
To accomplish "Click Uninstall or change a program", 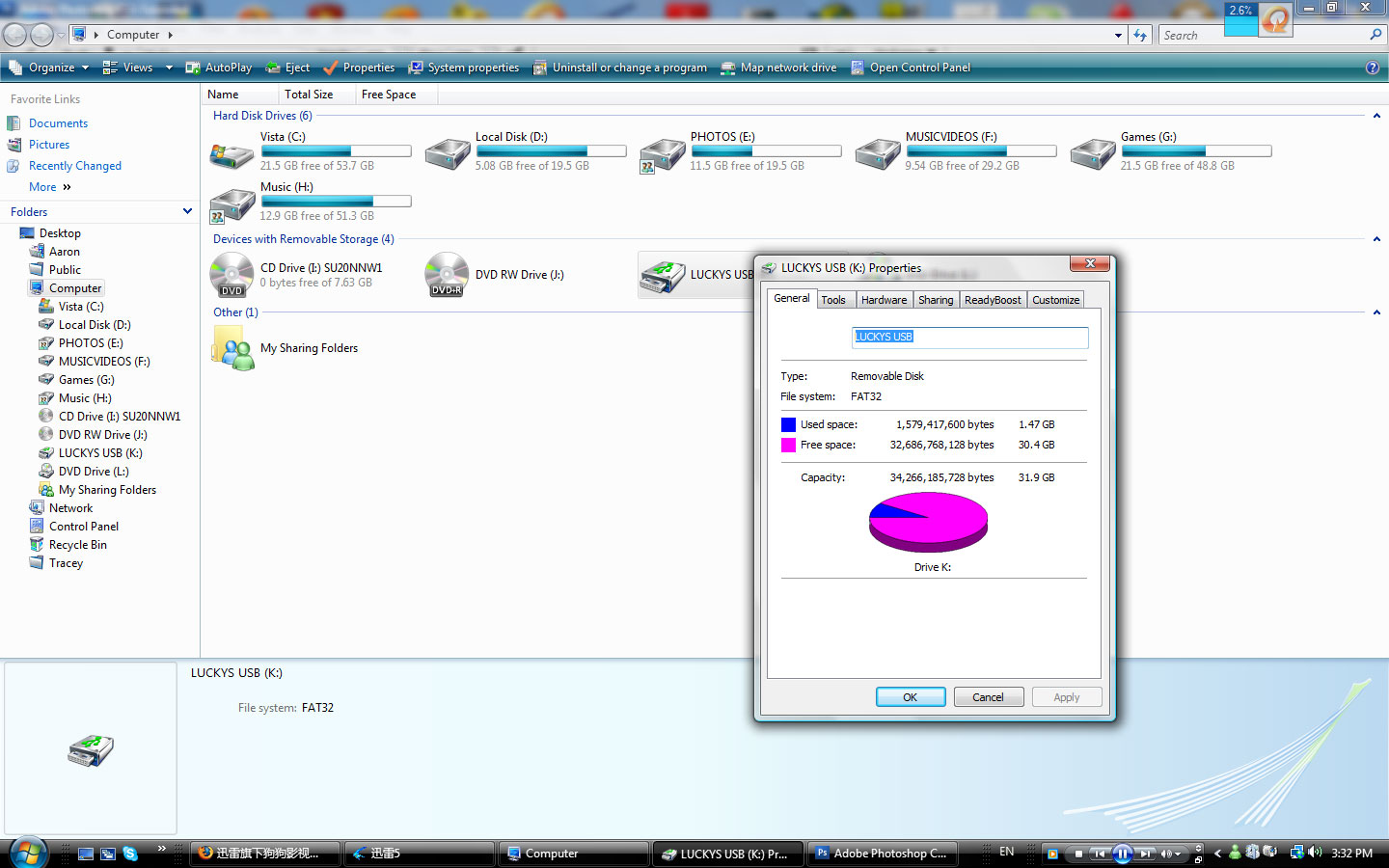I will [619, 68].
